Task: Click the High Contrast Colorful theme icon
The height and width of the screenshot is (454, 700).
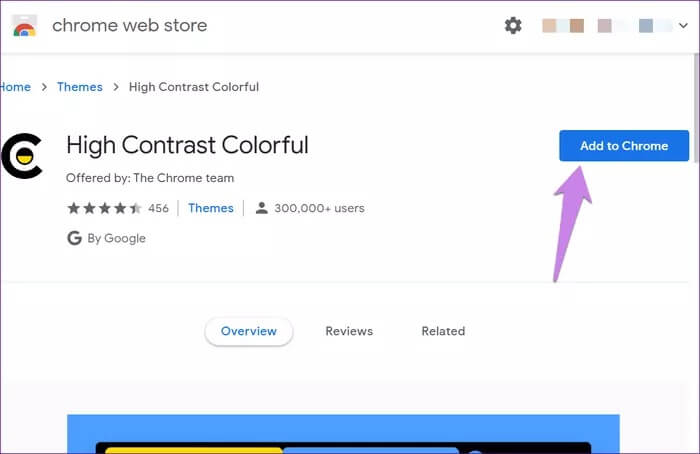Action: (x=22, y=156)
